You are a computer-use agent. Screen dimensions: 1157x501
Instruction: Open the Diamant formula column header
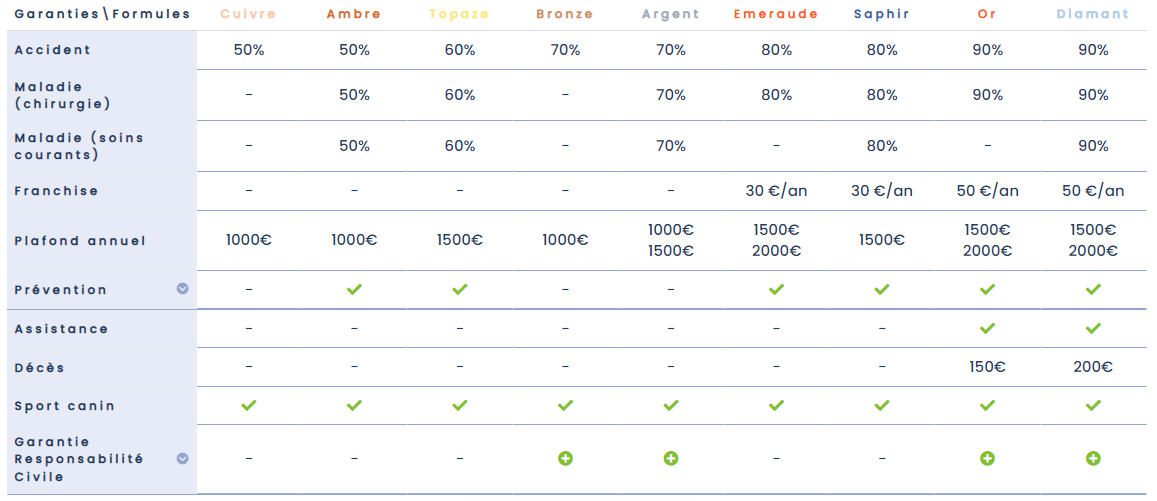[1093, 14]
